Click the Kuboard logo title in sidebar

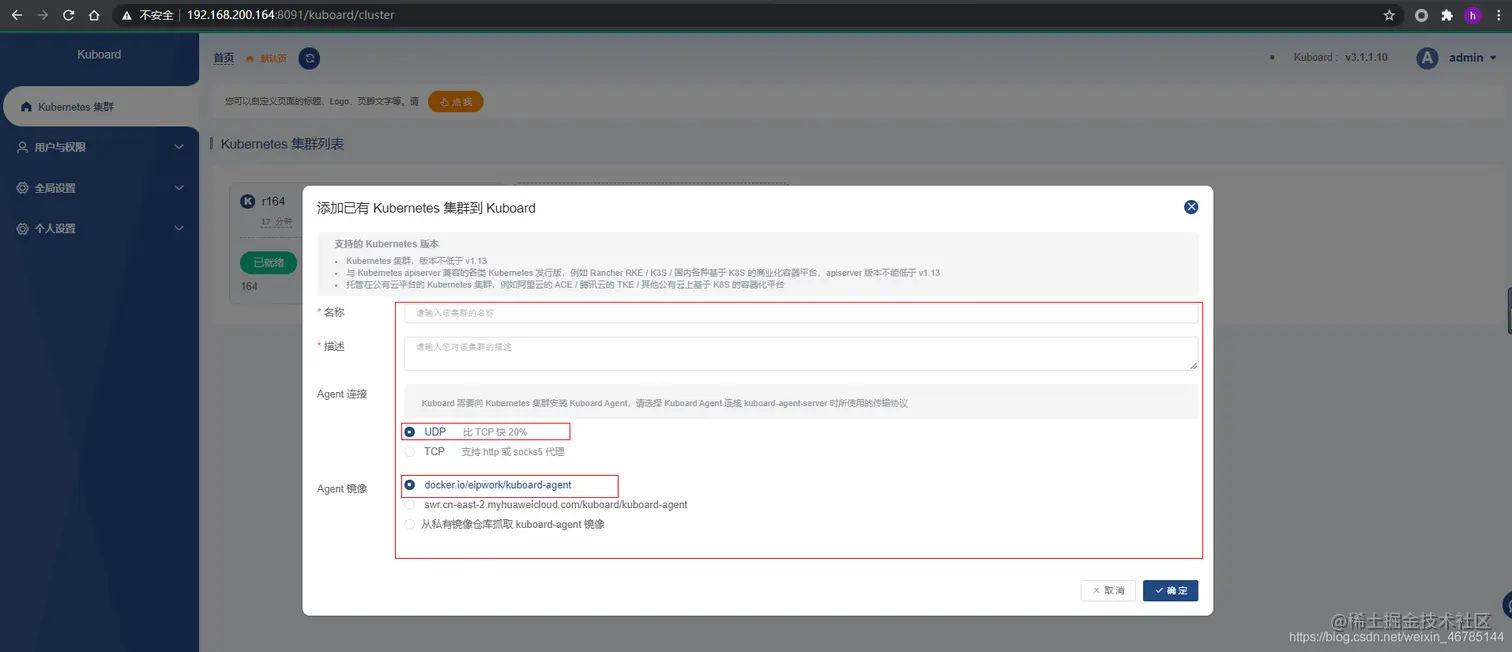coord(99,54)
